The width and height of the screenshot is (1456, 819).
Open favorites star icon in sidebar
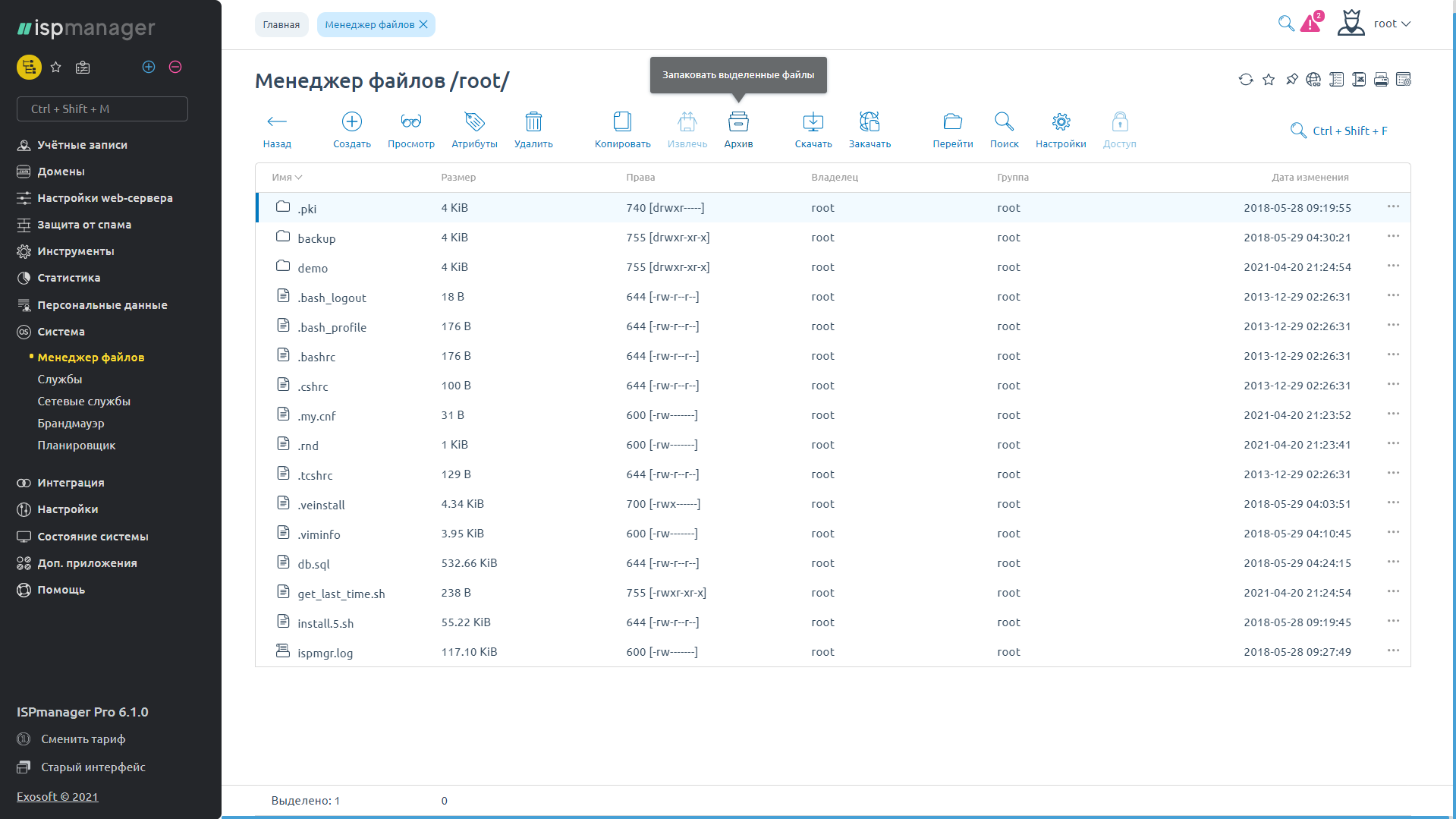[x=55, y=67]
